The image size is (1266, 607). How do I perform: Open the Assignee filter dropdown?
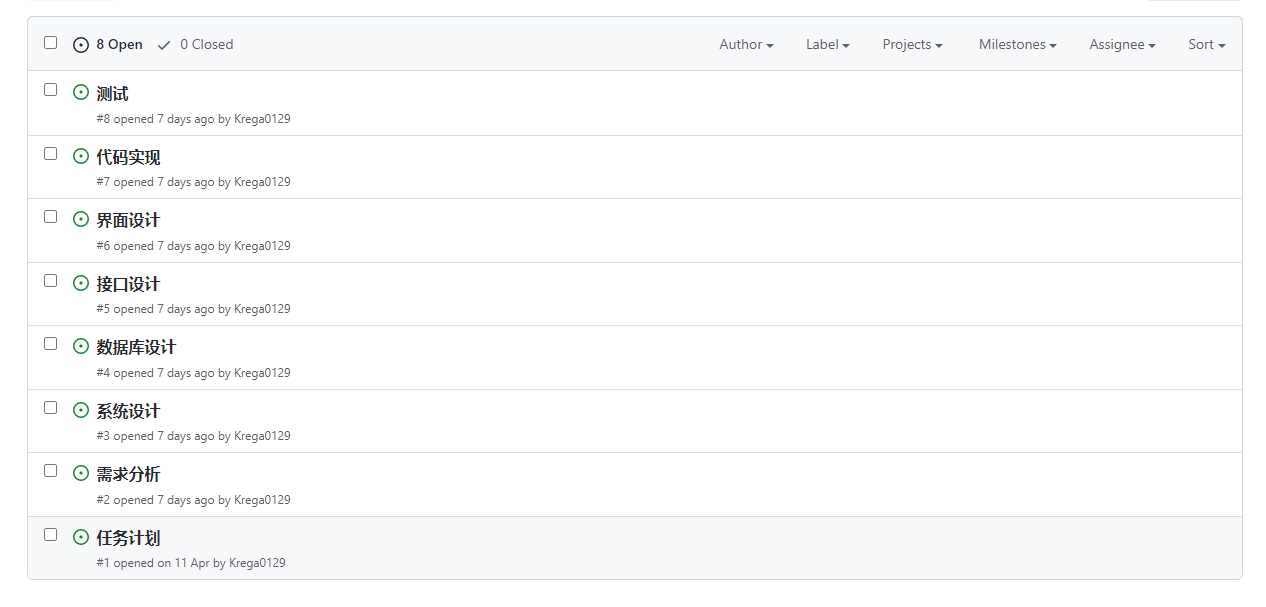[1122, 44]
